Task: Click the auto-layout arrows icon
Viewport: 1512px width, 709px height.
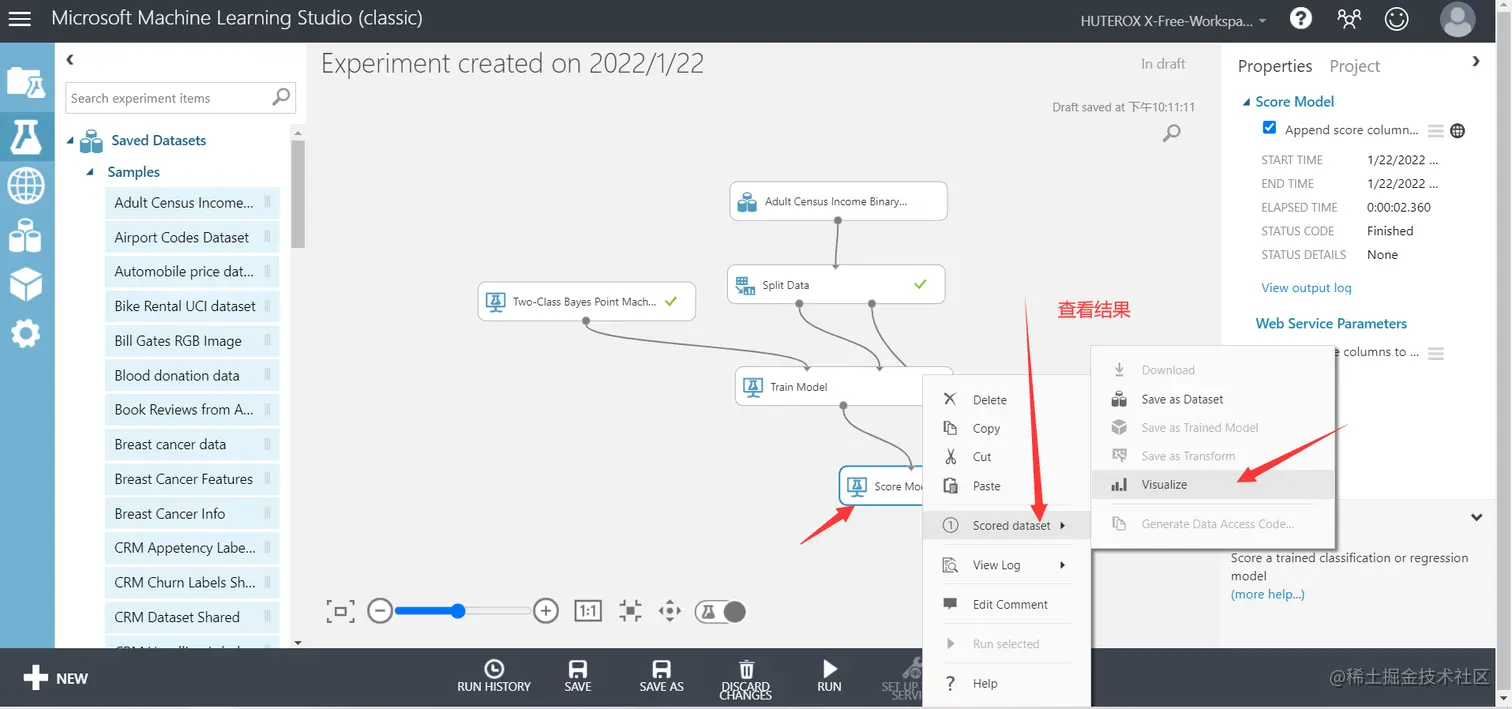Action: 630,611
